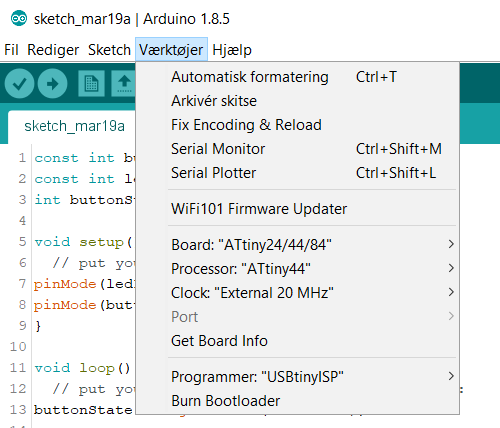Select Burn Bootloader entry
500x428 pixels.
pyautogui.click(x=298, y=401)
